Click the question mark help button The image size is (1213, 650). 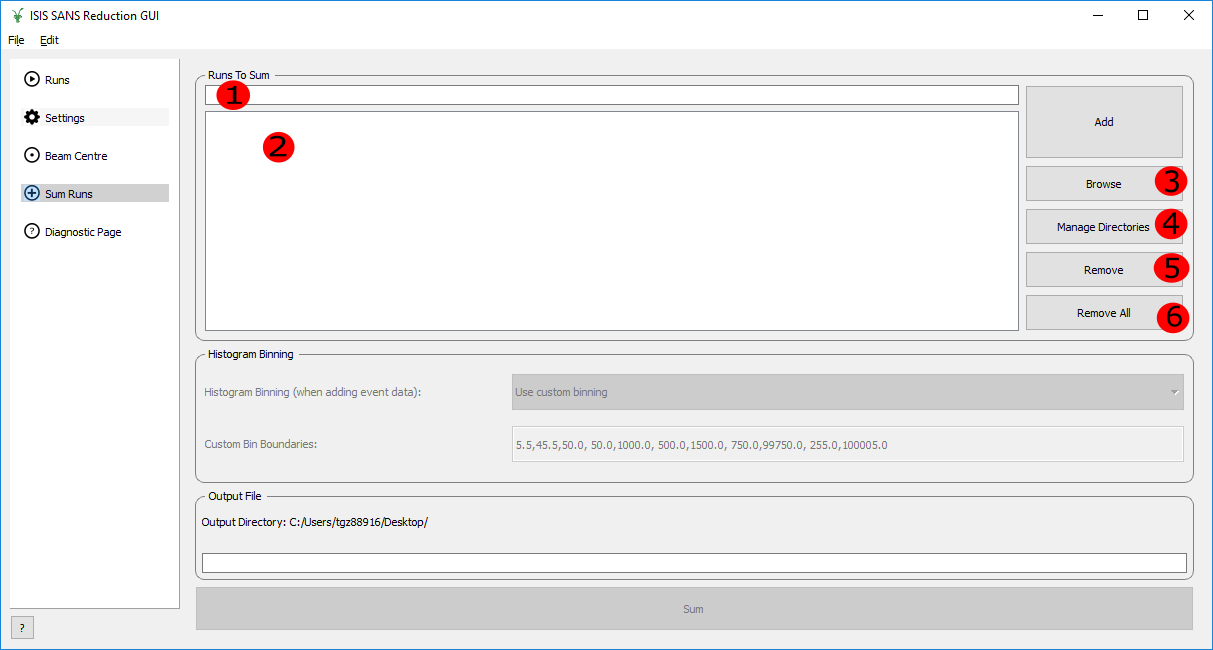click(x=22, y=627)
